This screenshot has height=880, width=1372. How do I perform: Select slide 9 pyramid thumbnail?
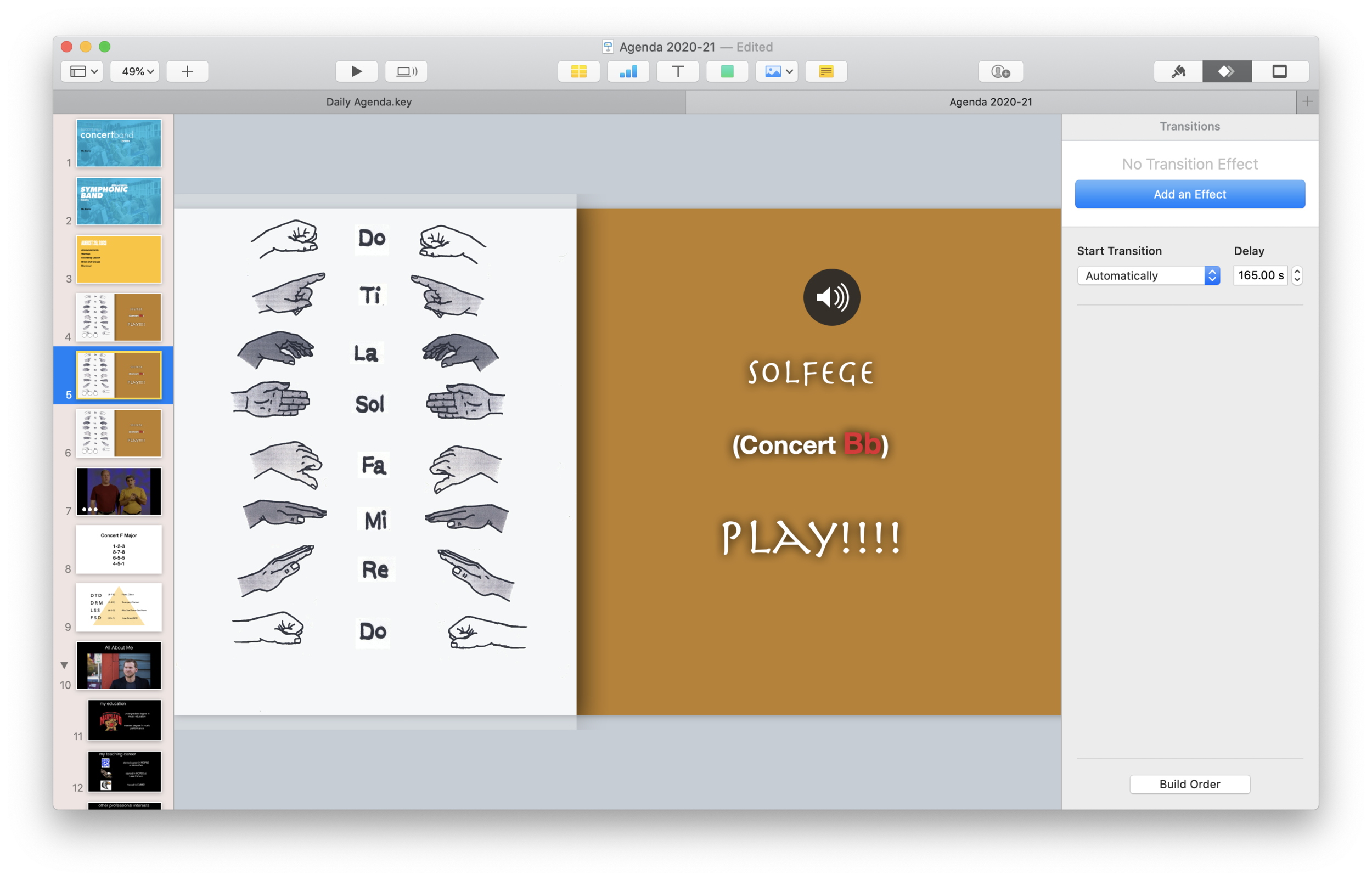119,607
